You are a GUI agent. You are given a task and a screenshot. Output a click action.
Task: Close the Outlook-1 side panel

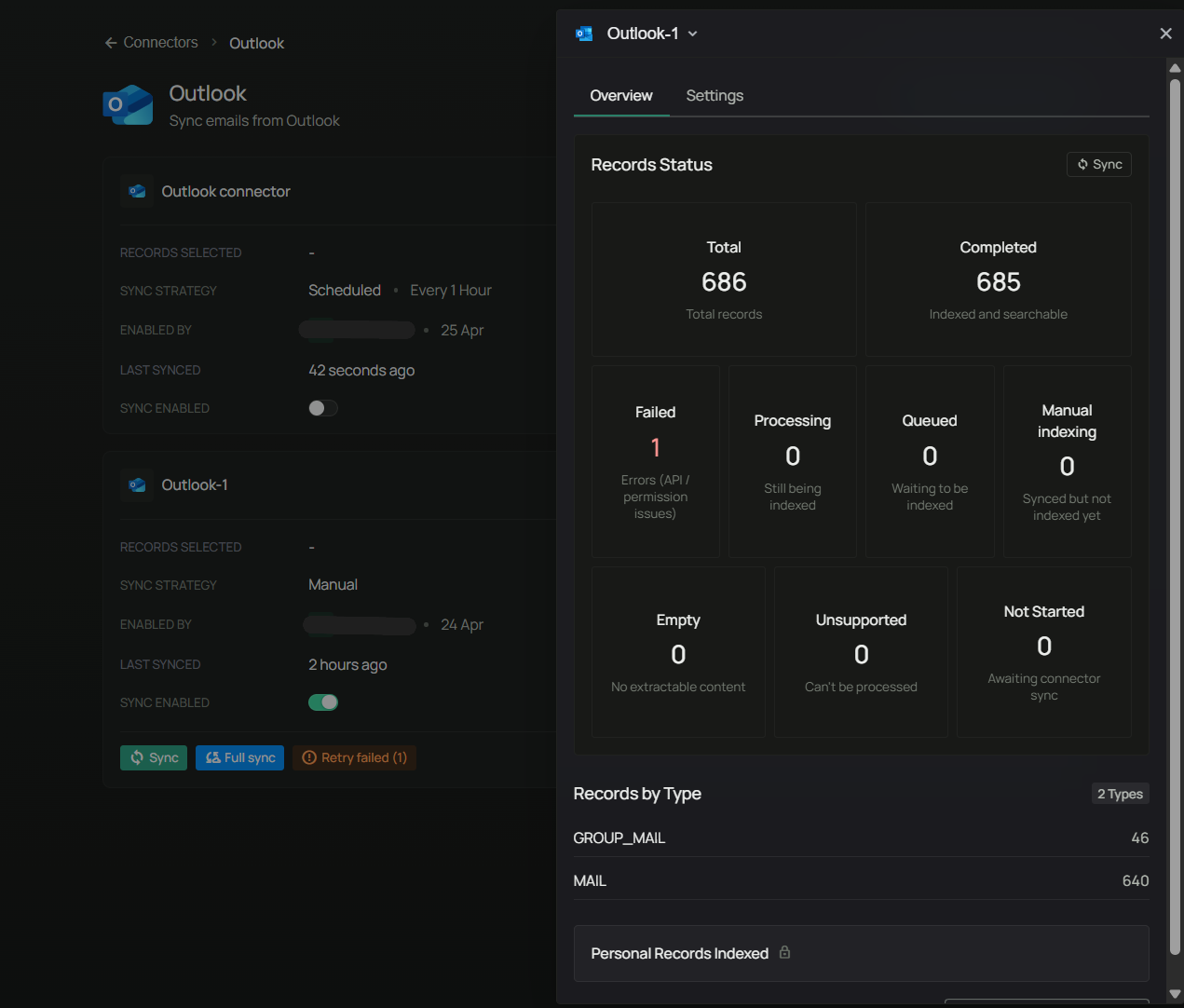coord(1165,34)
